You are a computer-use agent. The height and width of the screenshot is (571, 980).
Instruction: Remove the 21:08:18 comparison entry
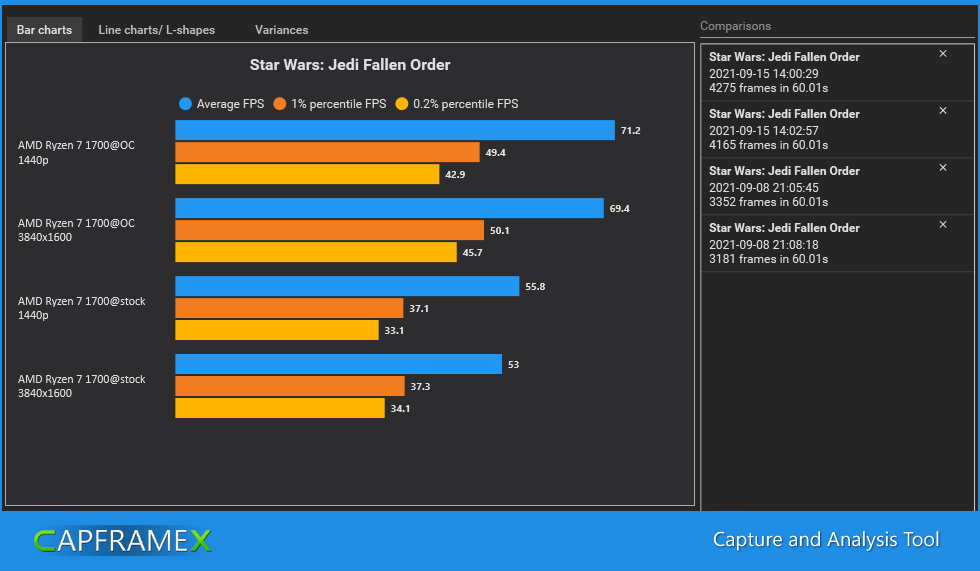point(943,224)
